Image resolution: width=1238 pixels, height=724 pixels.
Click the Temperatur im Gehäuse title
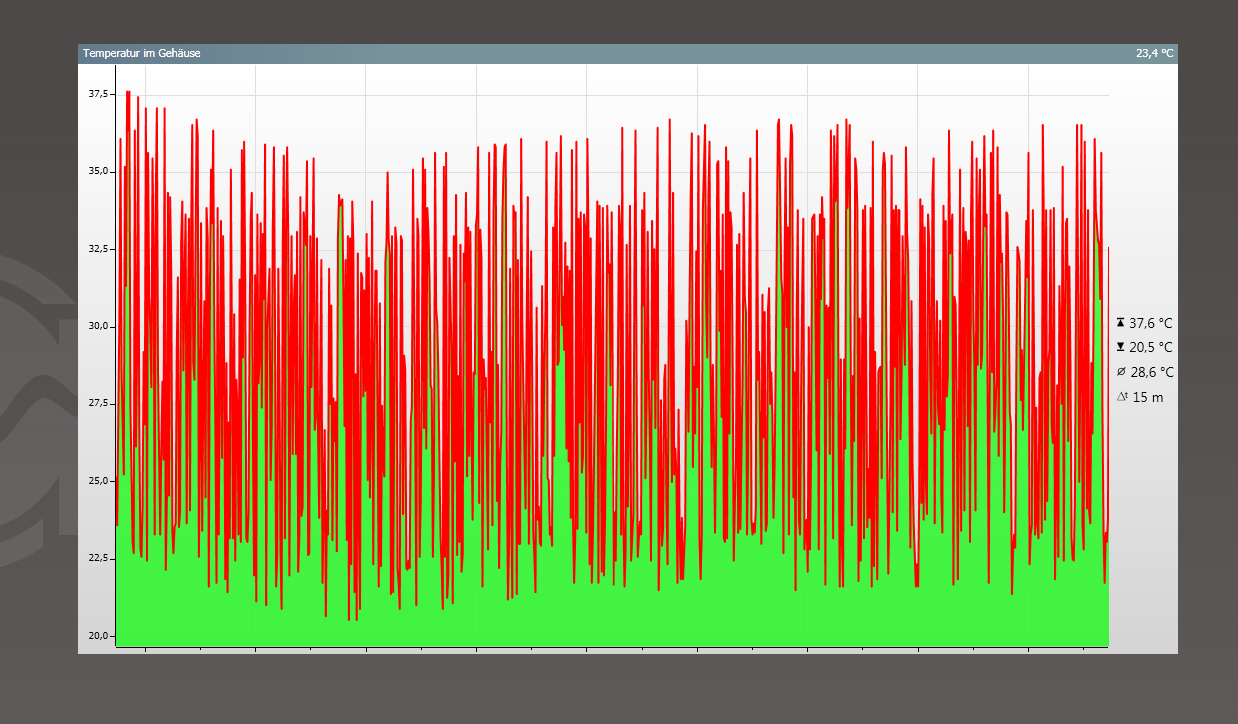(x=141, y=53)
